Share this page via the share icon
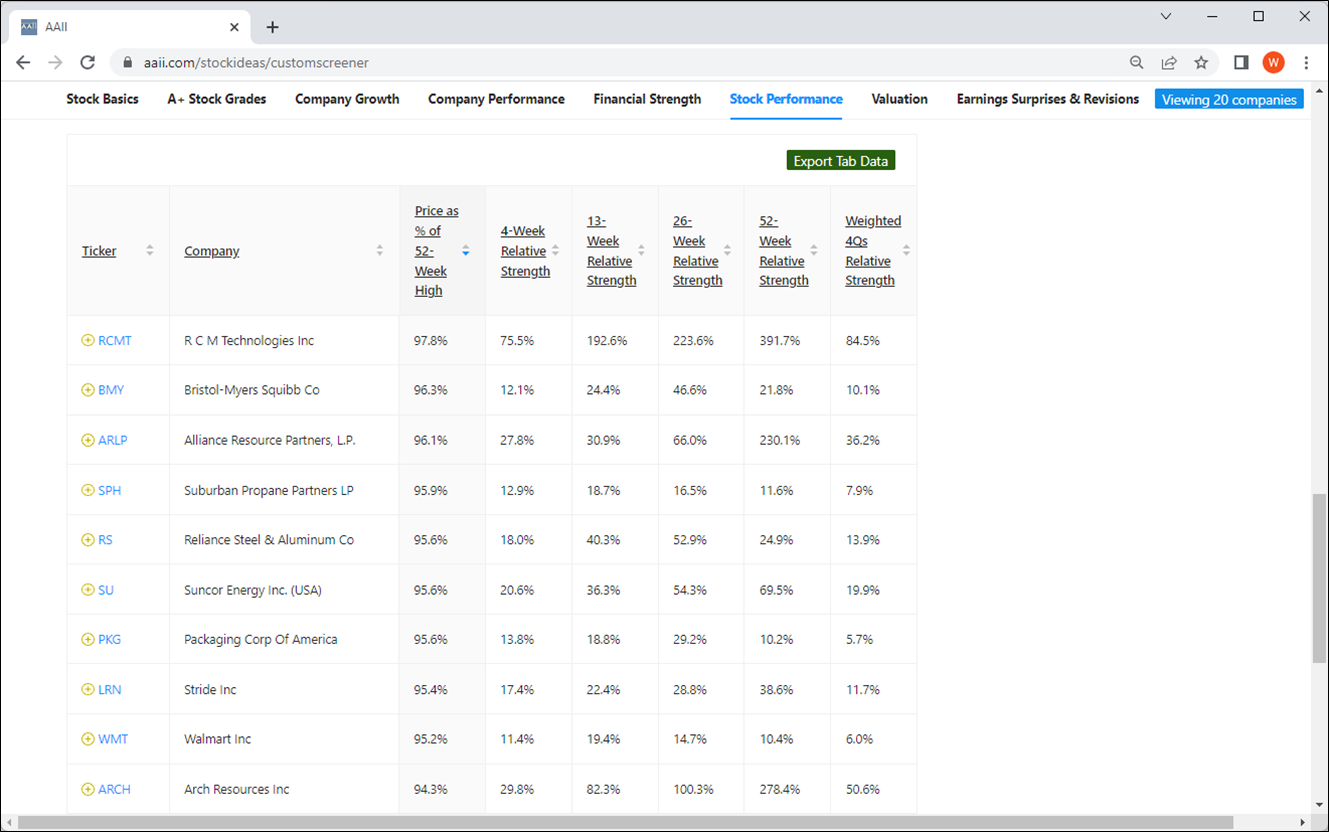 (x=1169, y=62)
